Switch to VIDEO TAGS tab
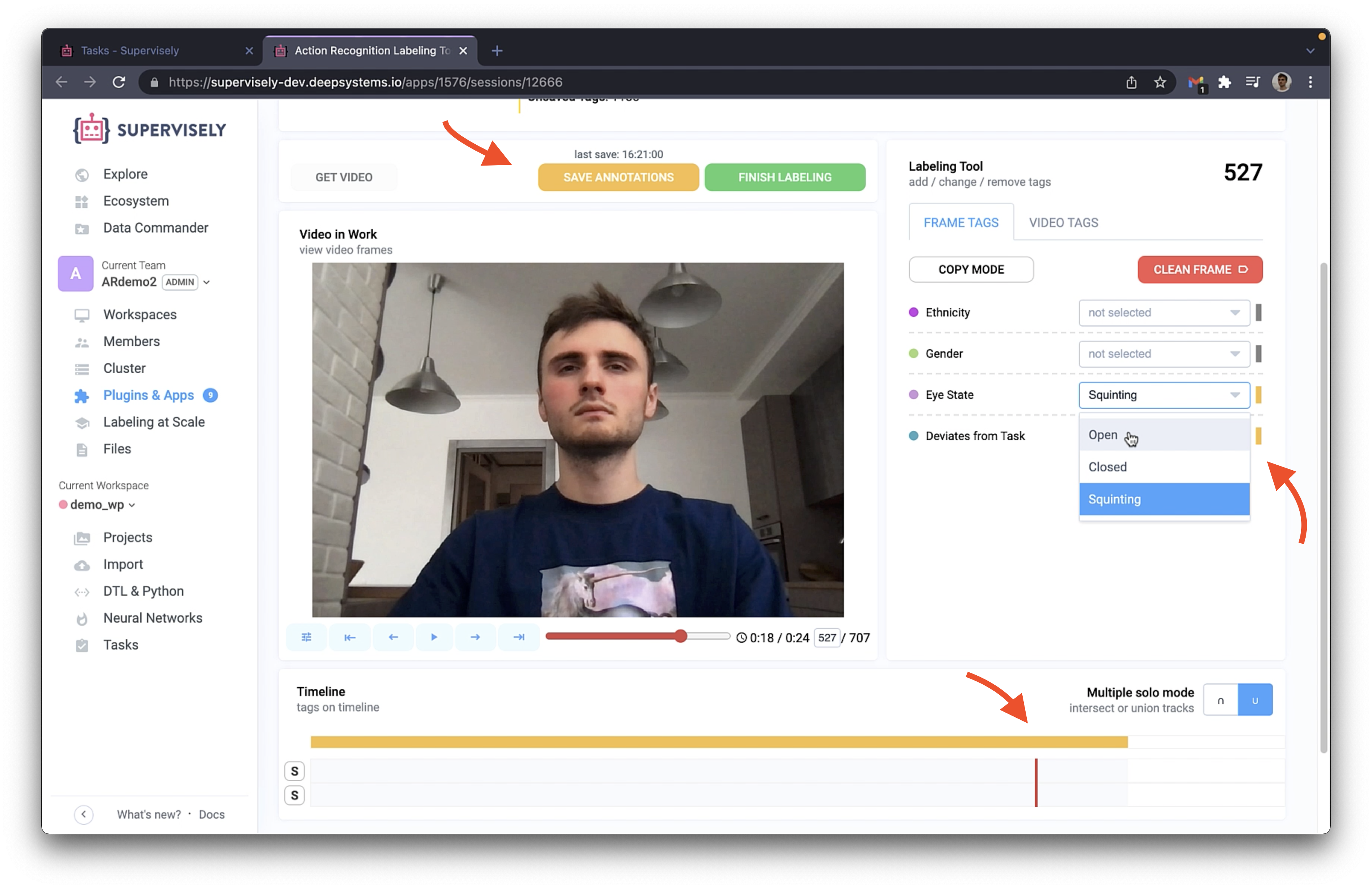Image resolution: width=1372 pixels, height=889 pixels. [1064, 223]
